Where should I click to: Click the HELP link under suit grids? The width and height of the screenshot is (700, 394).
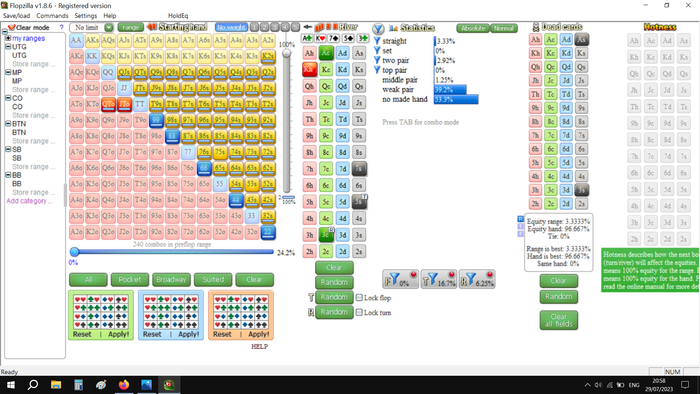click(259, 346)
